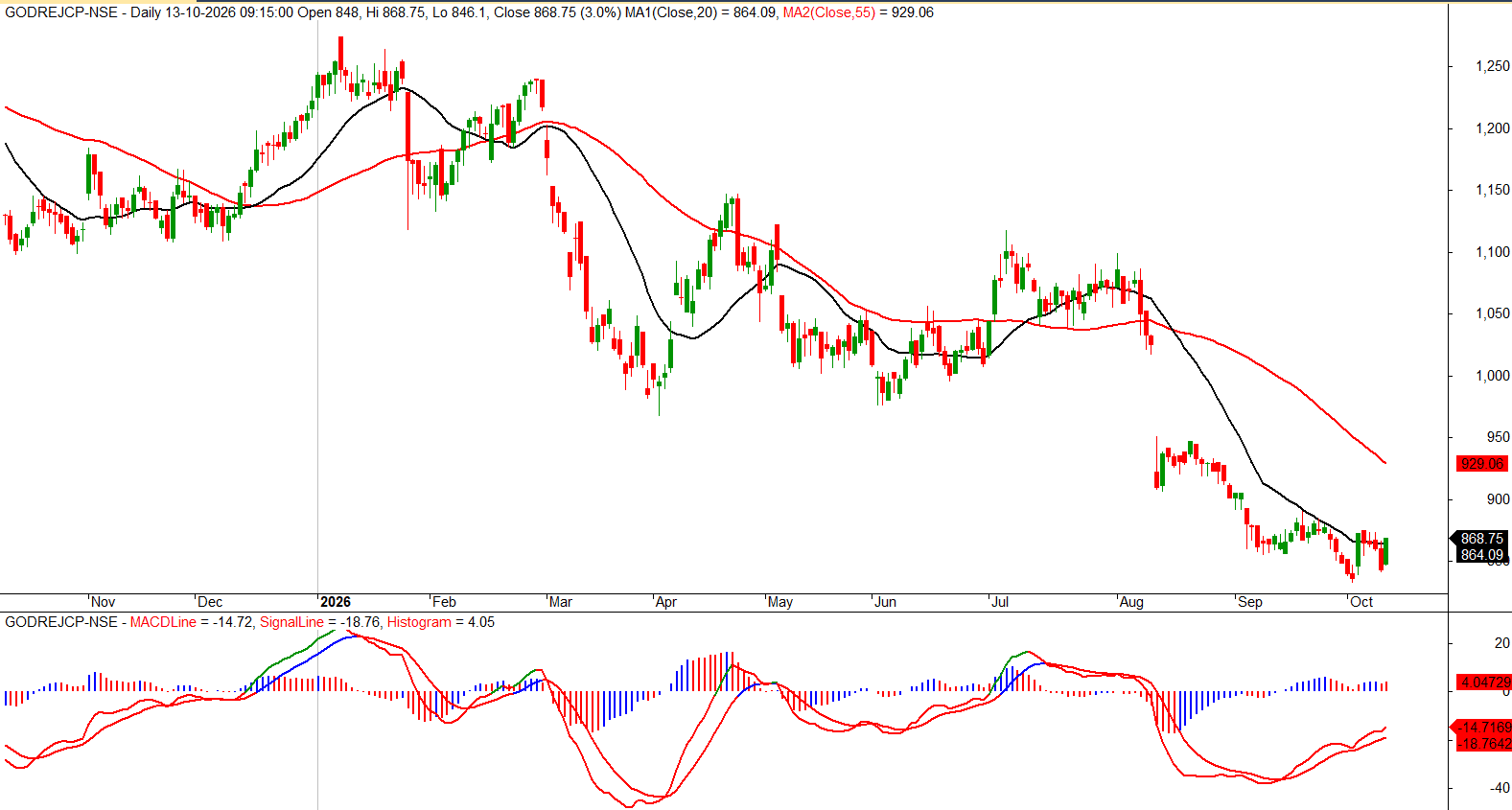Click the Dec label on the date axis
Viewport: 1512px width, 810px height.
pyautogui.click(x=210, y=602)
